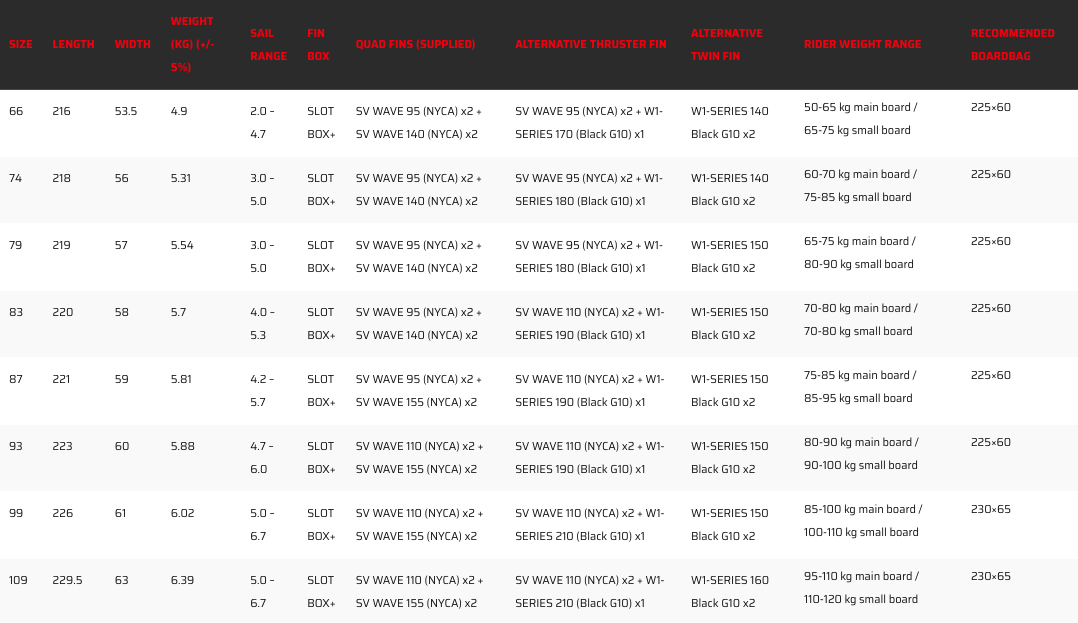This screenshot has height=623, width=1078.
Task: Click length value 223
Action: [63, 446]
